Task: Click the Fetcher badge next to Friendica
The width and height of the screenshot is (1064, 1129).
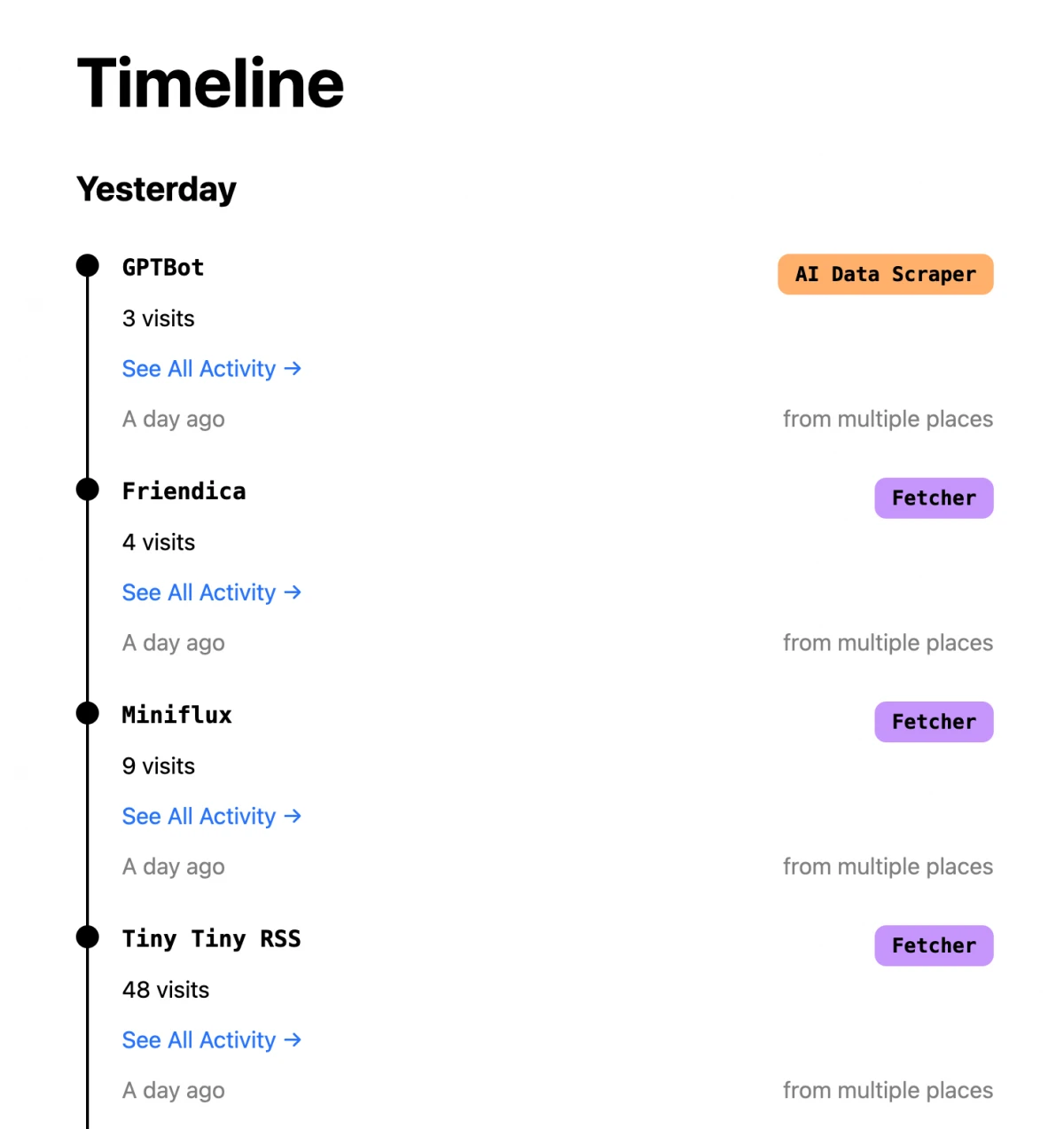Action: (x=934, y=498)
